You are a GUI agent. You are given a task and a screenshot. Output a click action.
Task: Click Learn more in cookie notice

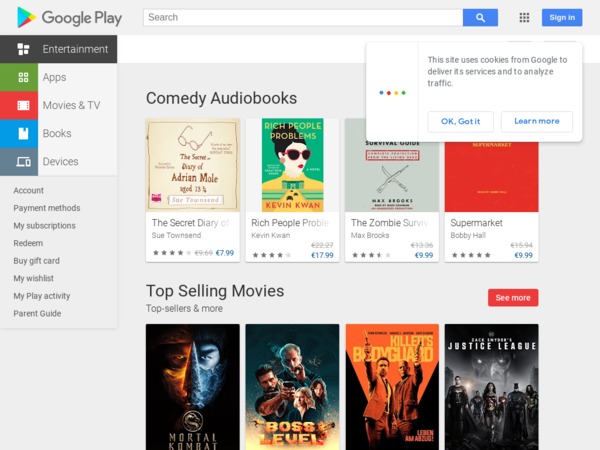pyautogui.click(x=536, y=121)
